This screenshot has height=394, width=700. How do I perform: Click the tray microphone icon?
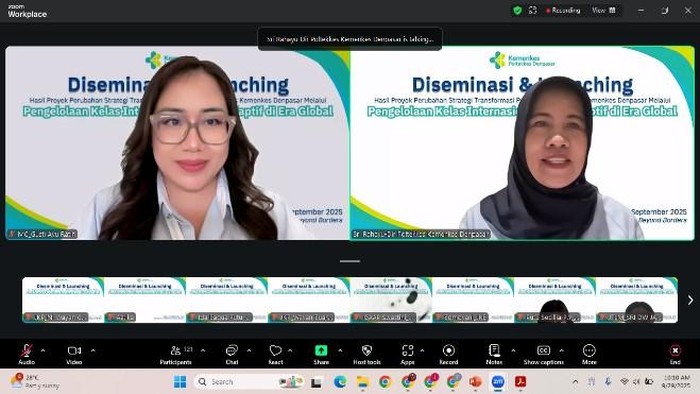[x=608, y=382]
